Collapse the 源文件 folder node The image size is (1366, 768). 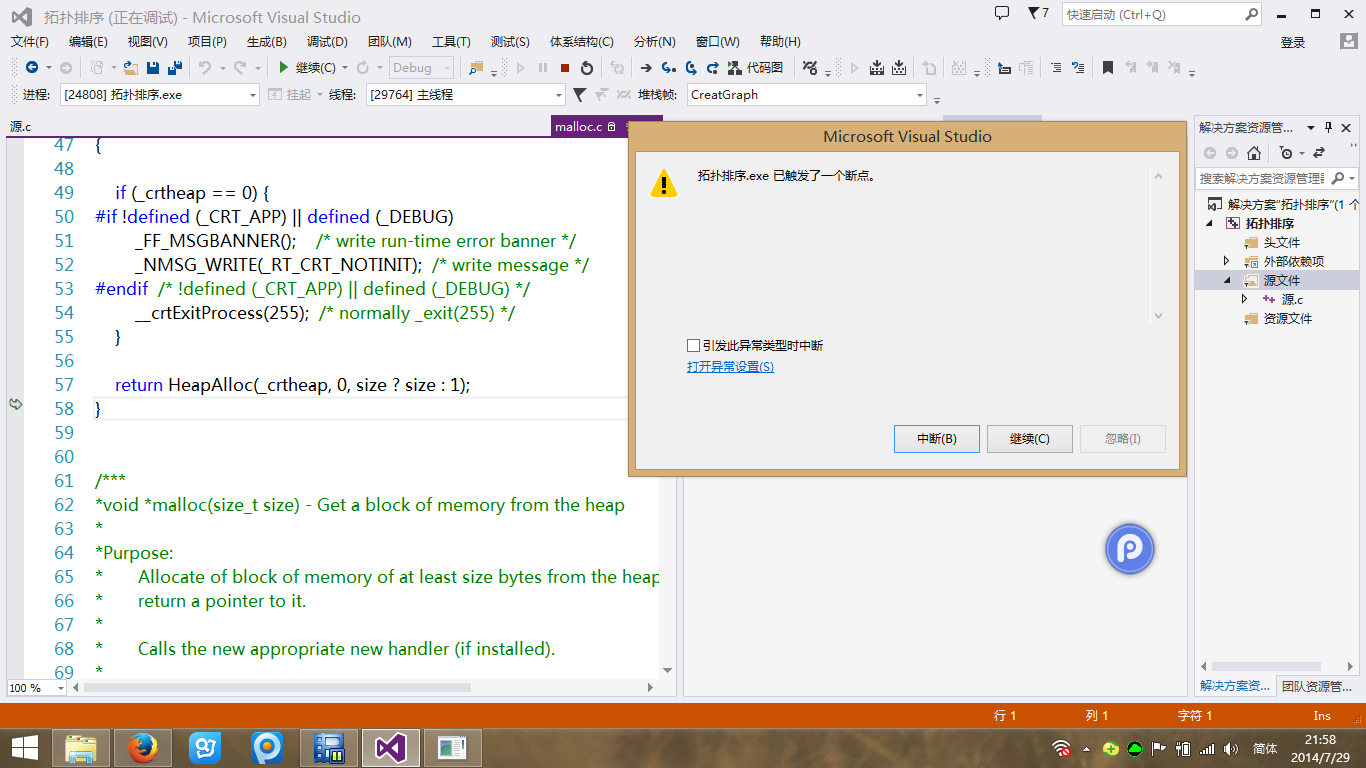pos(1228,280)
